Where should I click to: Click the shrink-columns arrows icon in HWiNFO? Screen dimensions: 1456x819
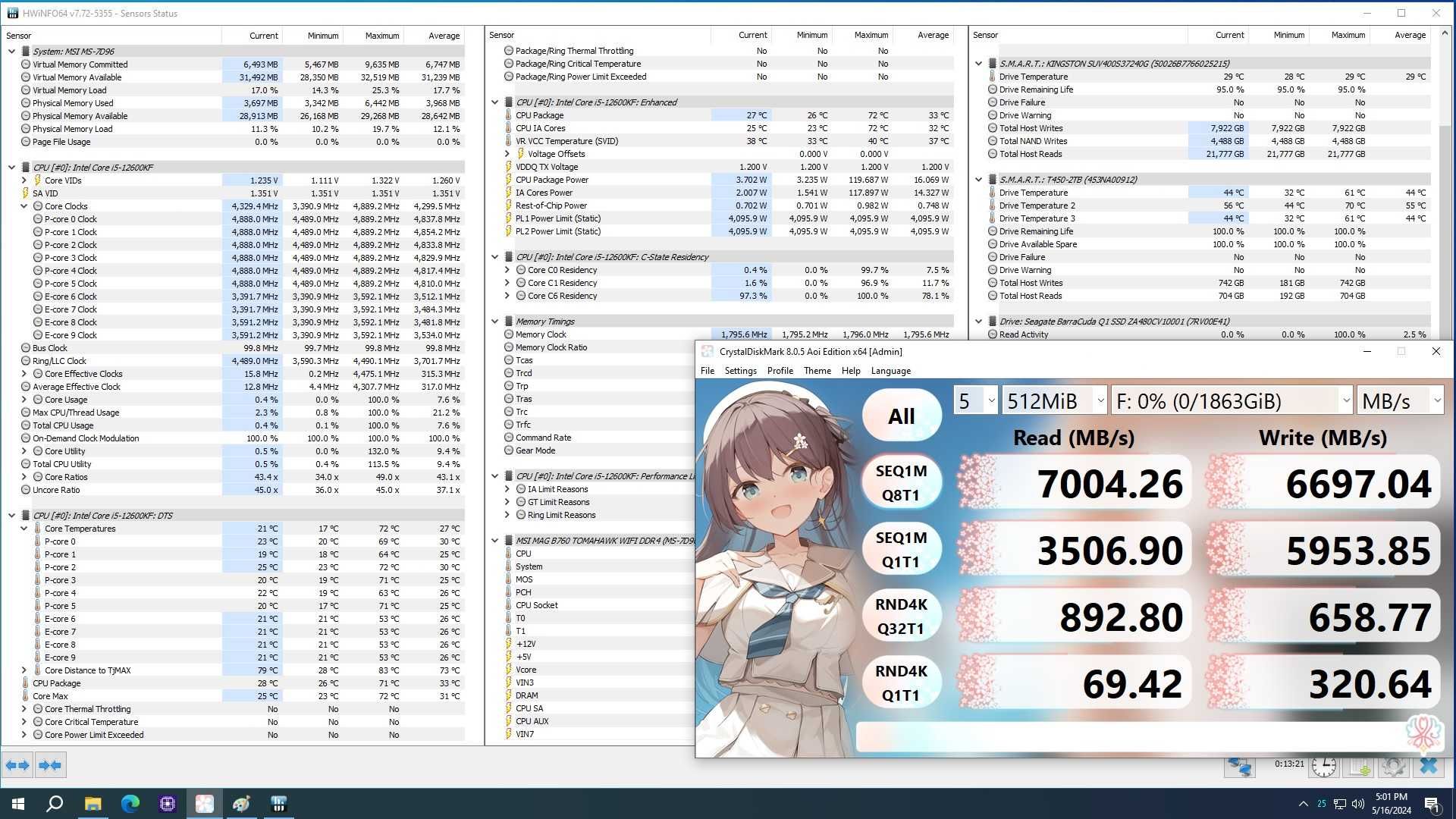coord(51,765)
